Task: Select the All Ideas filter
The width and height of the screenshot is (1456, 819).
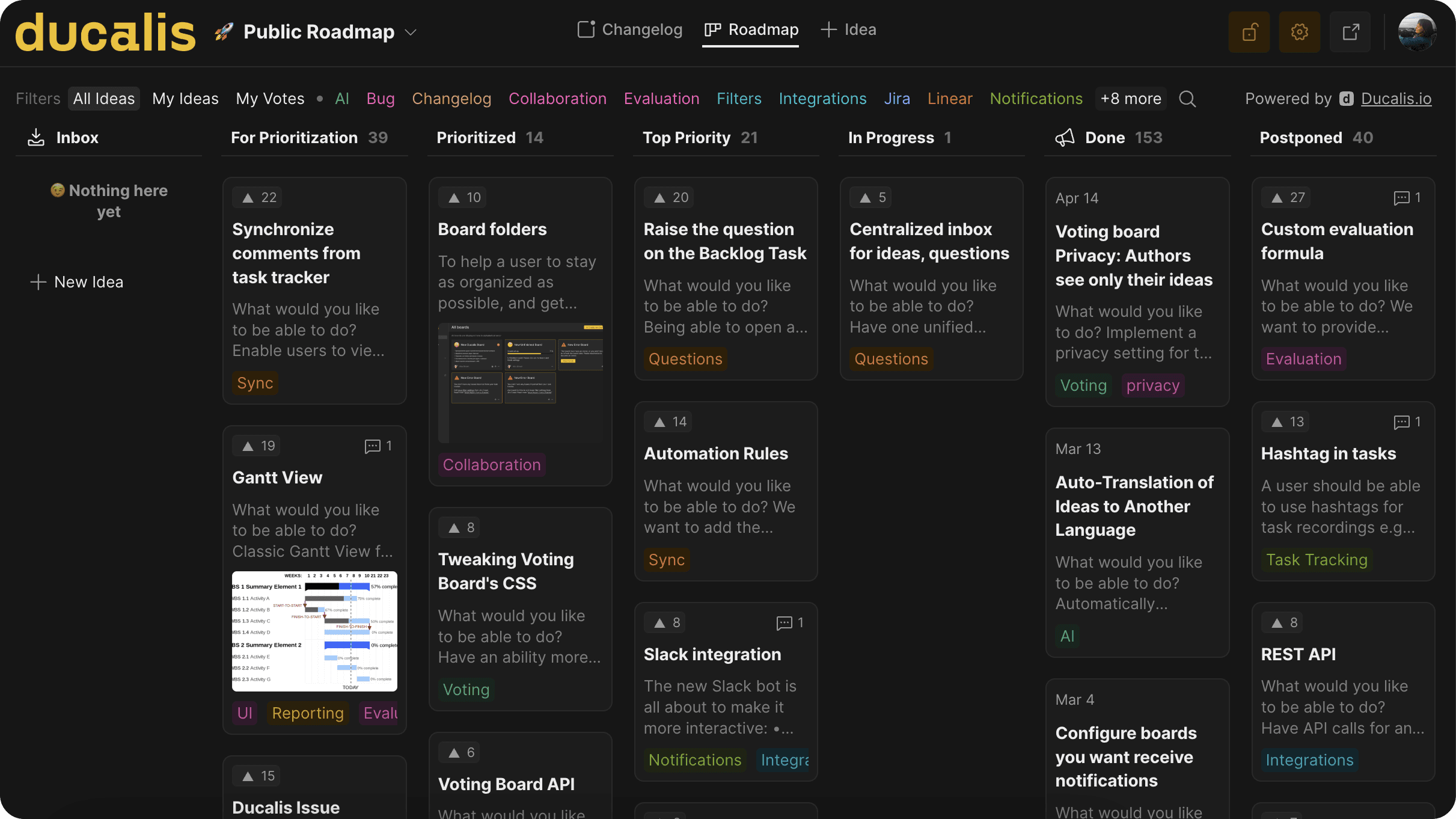Action: (x=104, y=99)
